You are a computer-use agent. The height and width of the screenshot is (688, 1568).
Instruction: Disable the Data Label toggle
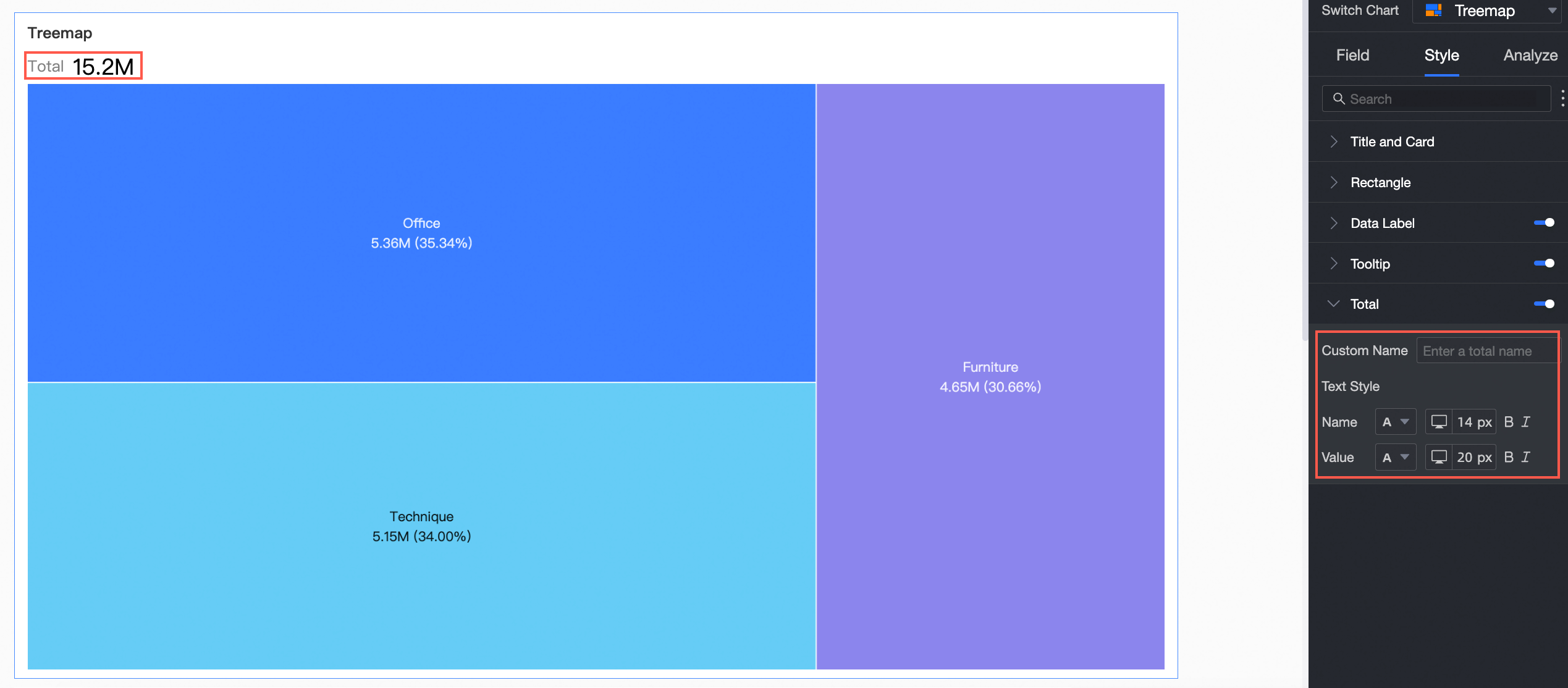tap(1544, 223)
